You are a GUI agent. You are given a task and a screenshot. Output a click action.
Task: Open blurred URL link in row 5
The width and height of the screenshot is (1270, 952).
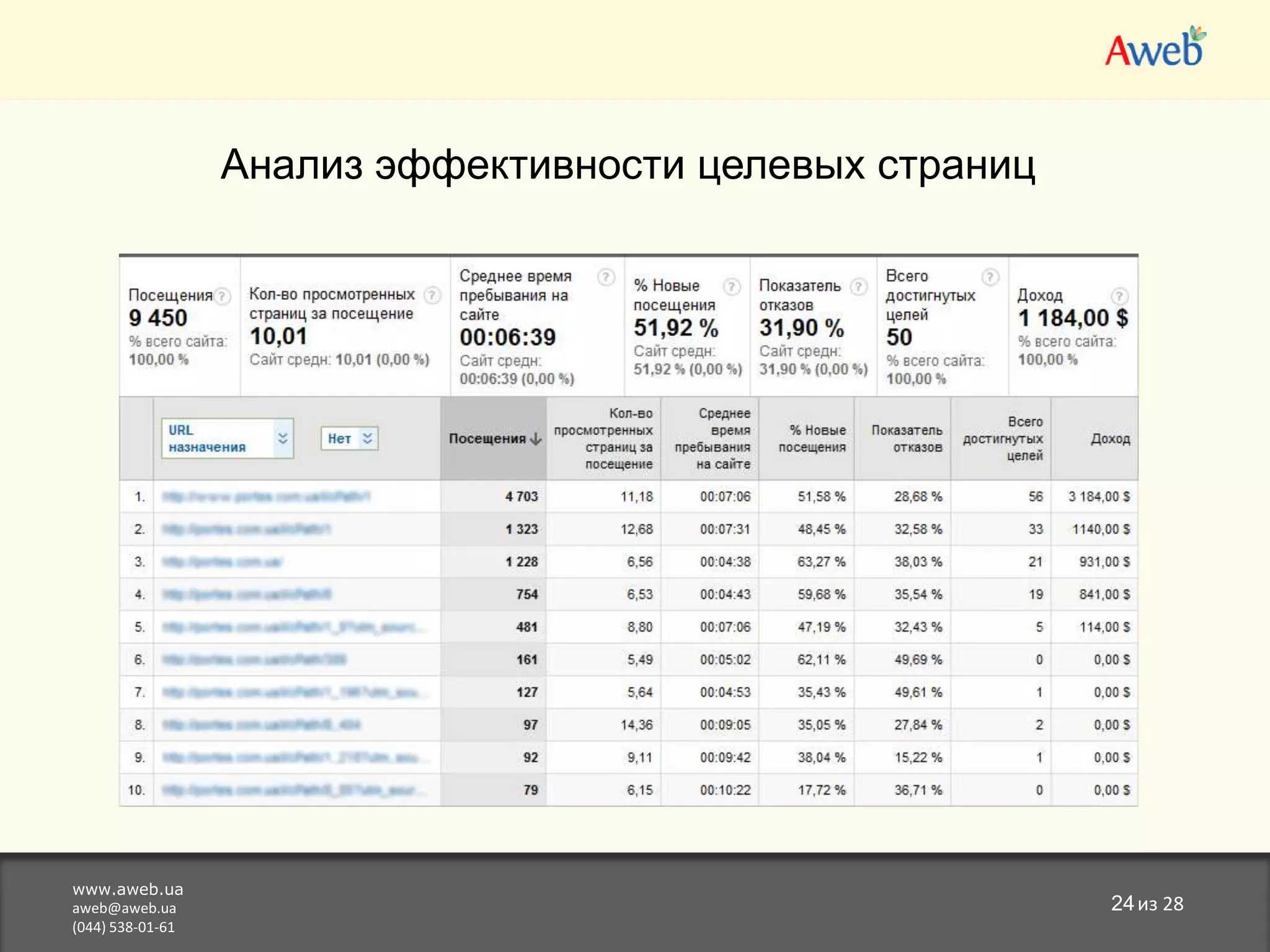coord(295,627)
